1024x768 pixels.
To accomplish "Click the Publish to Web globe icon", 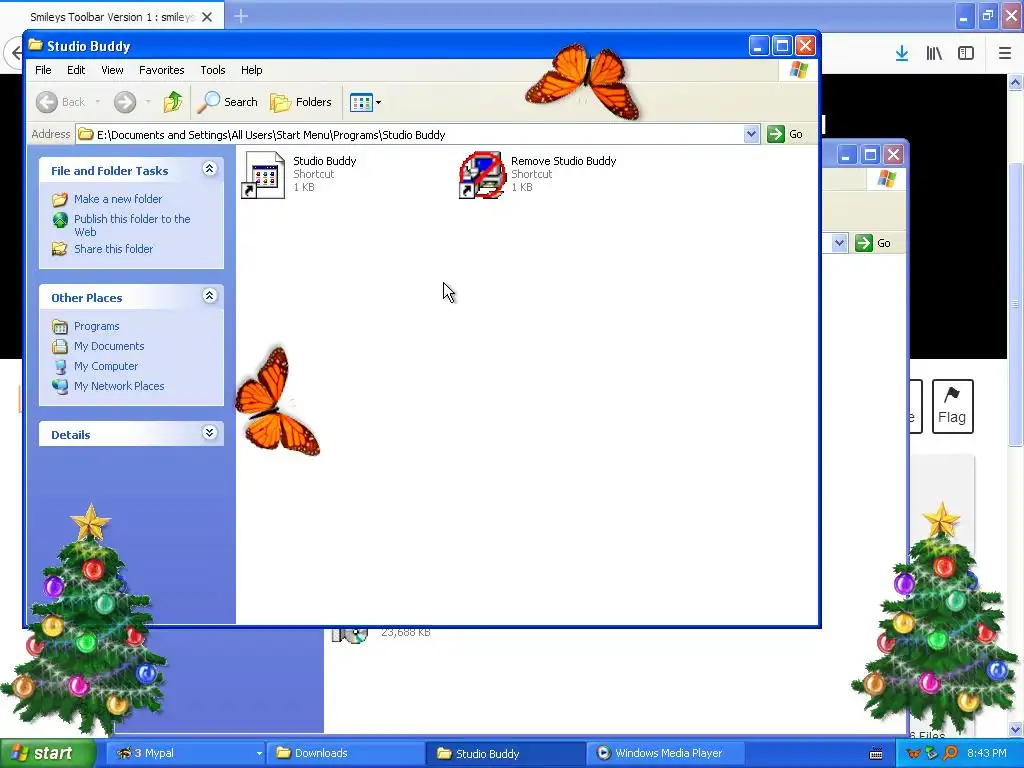I will (x=60, y=220).
